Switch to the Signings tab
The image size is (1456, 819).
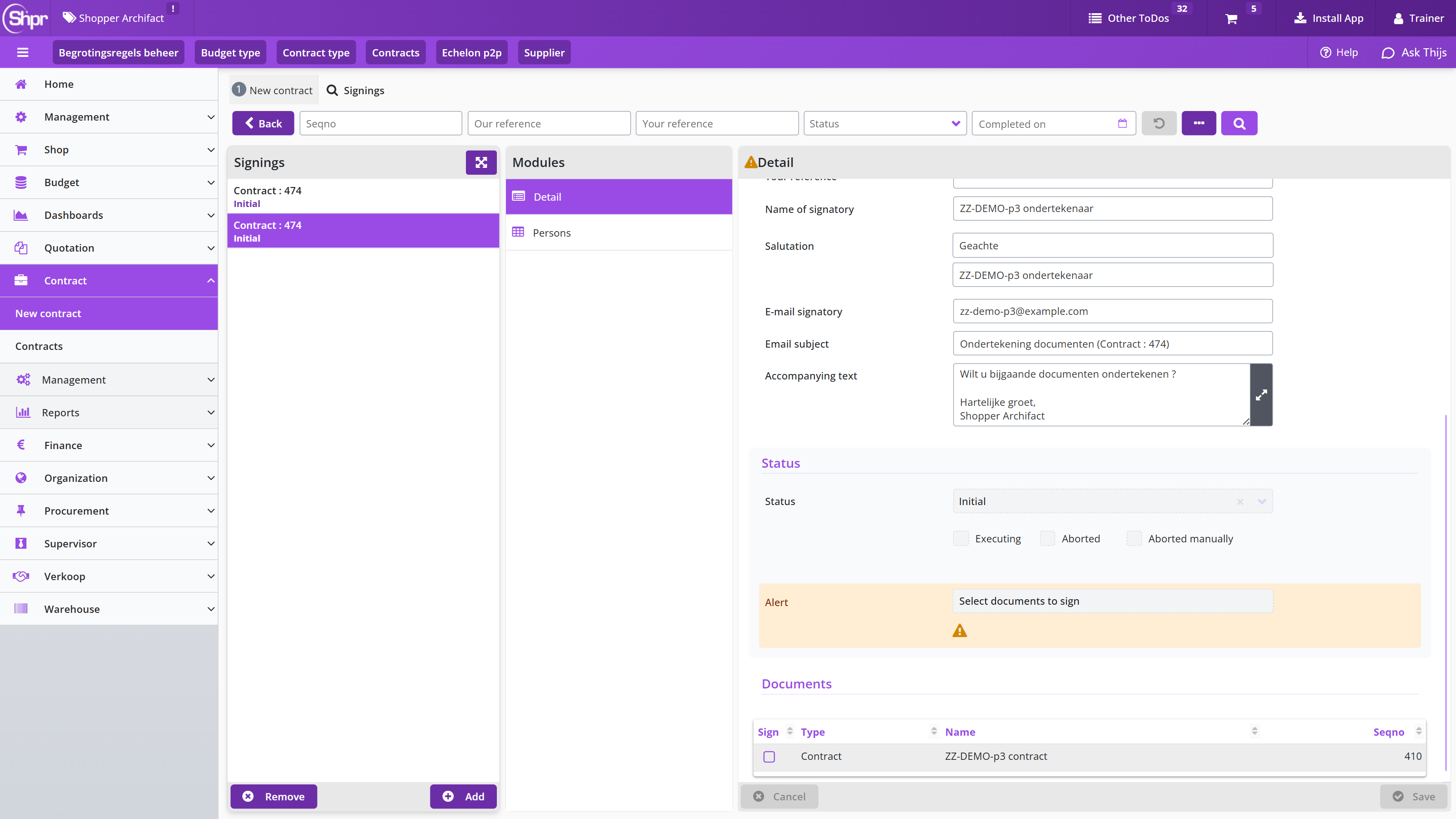point(355,91)
